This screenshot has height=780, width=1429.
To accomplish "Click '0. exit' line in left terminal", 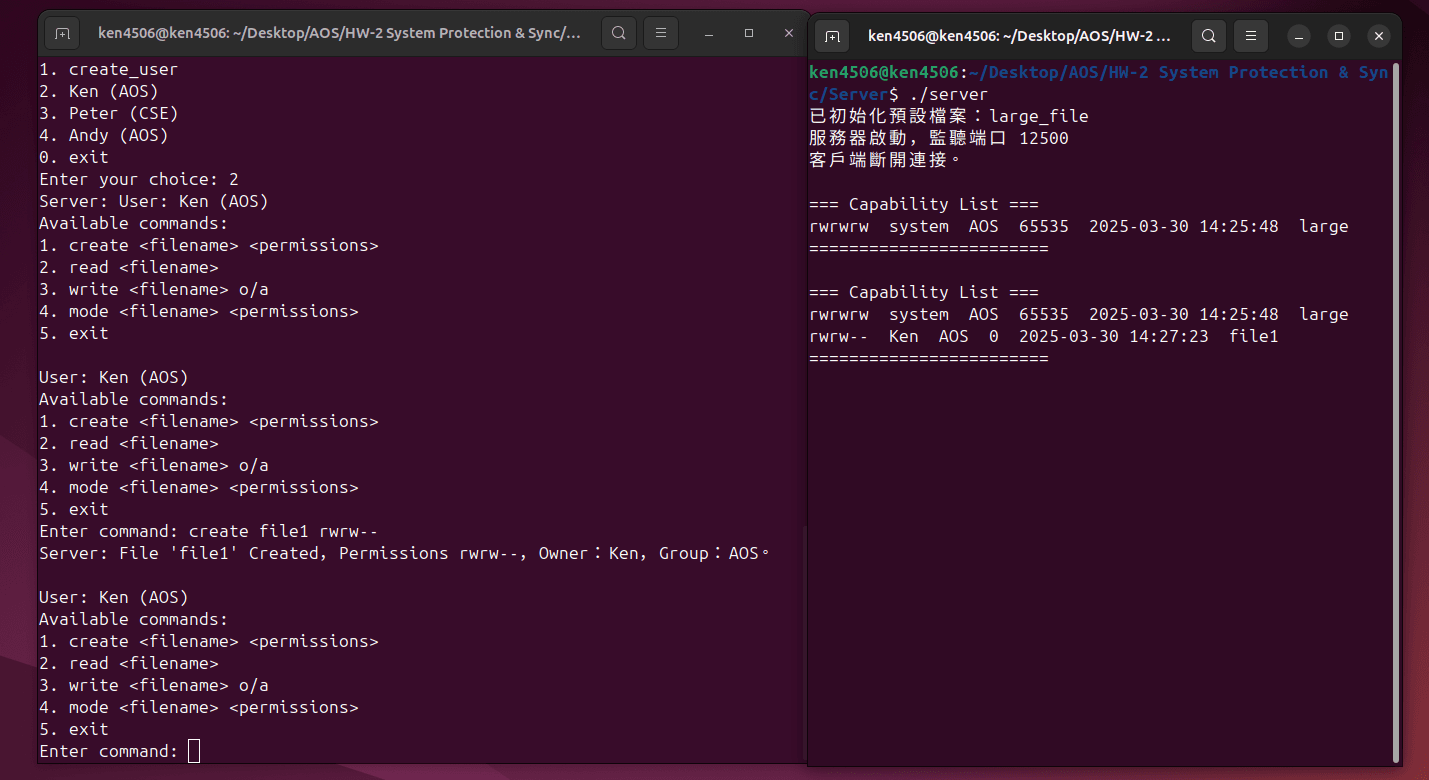I will [x=74, y=158].
